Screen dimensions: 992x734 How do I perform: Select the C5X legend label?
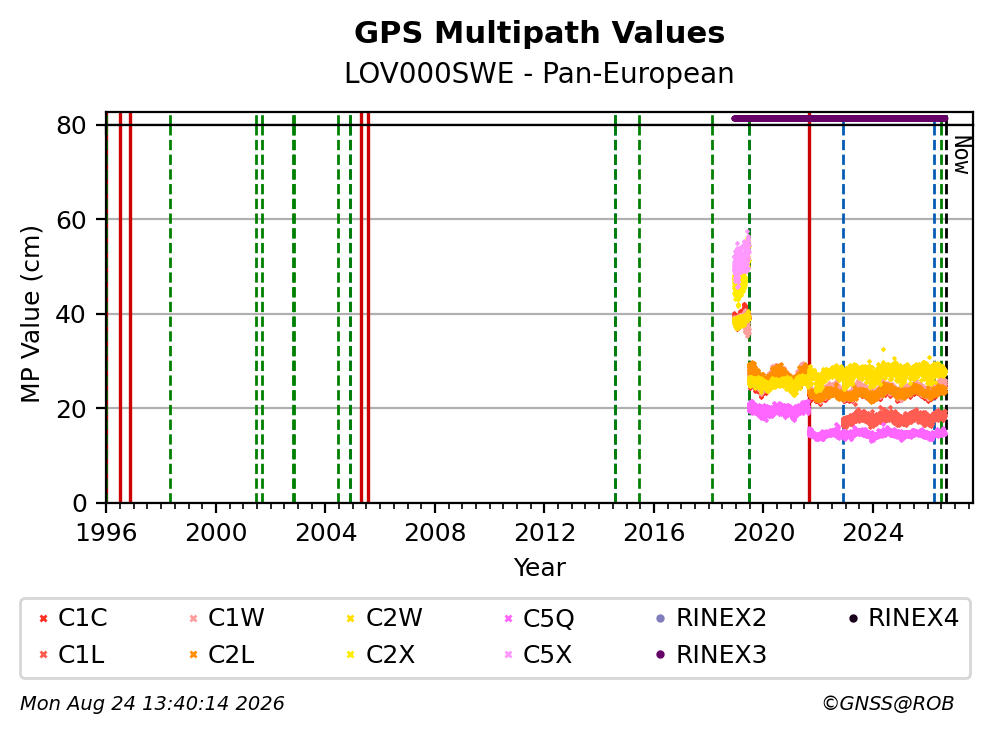click(547, 655)
